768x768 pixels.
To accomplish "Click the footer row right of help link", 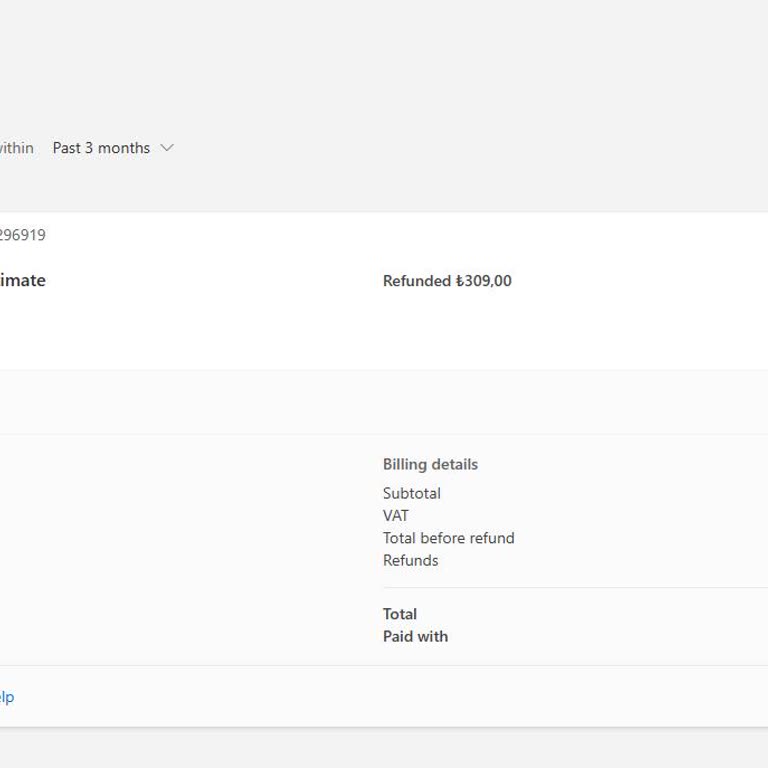I will point(400,697).
